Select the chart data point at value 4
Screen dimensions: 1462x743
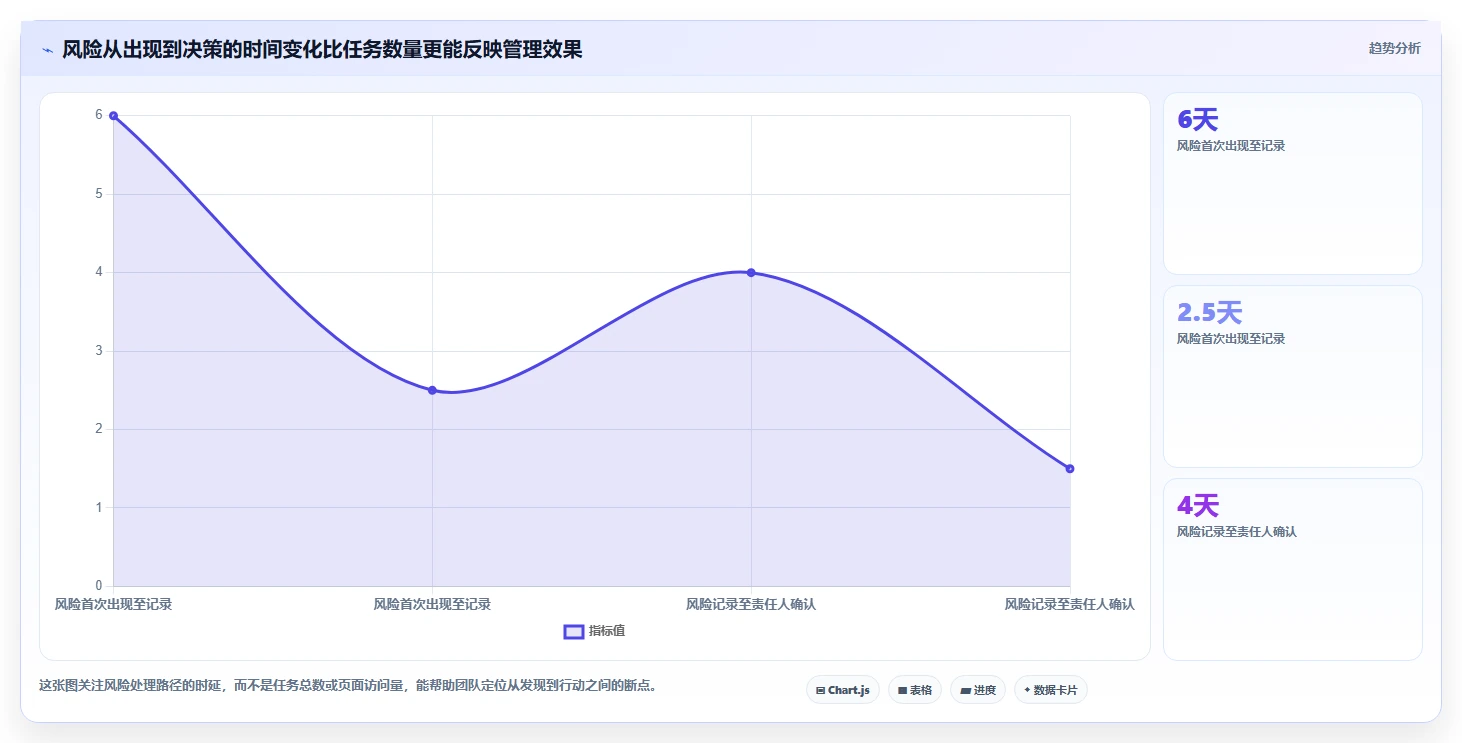(x=751, y=273)
